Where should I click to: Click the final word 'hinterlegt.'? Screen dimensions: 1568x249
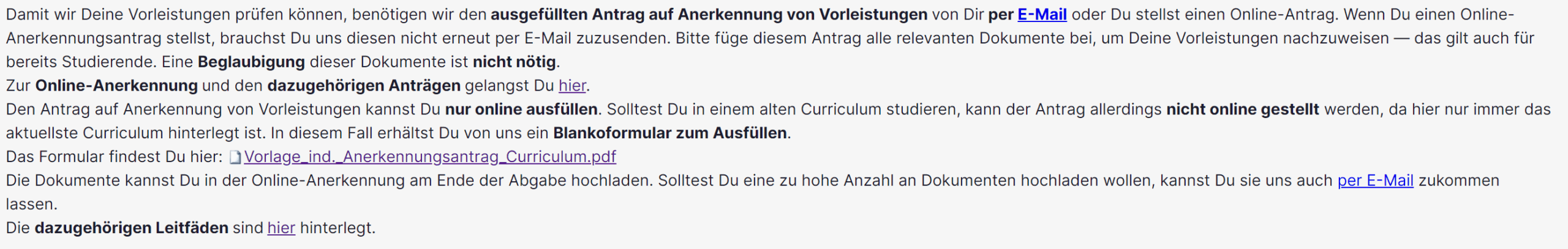[x=337, y=228]
